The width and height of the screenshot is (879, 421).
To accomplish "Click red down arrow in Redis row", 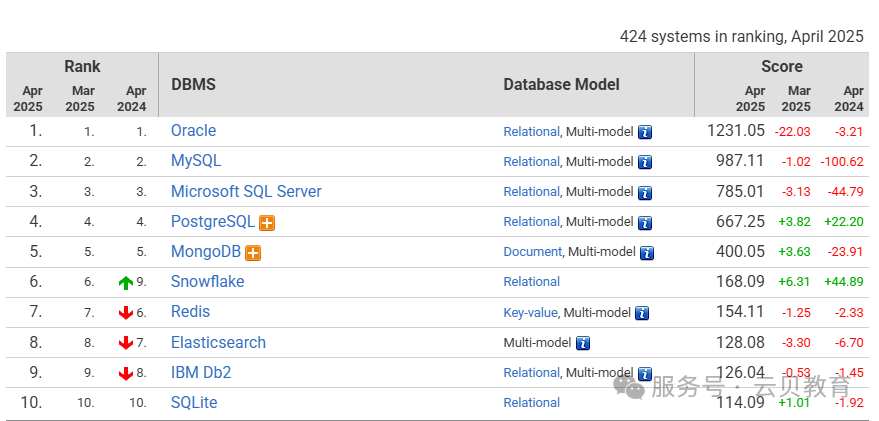I will 126,313.
